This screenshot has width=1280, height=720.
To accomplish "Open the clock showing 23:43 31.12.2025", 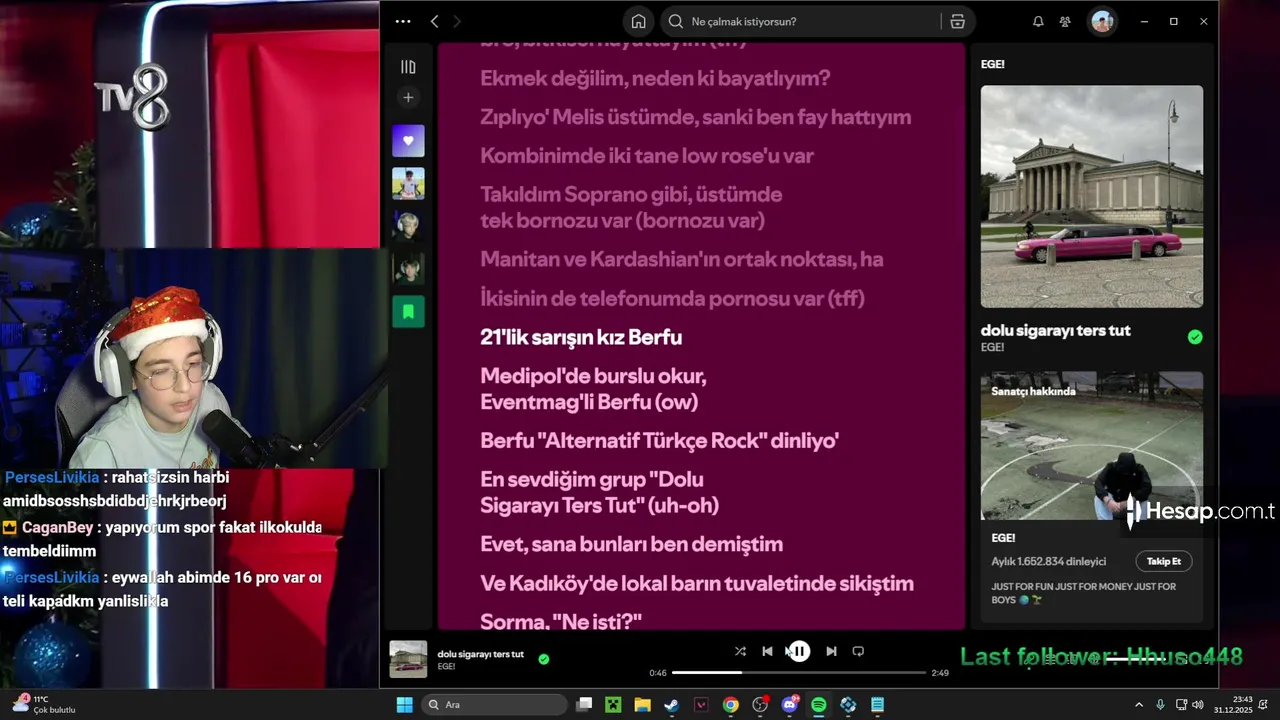I will pos(1232,705).
